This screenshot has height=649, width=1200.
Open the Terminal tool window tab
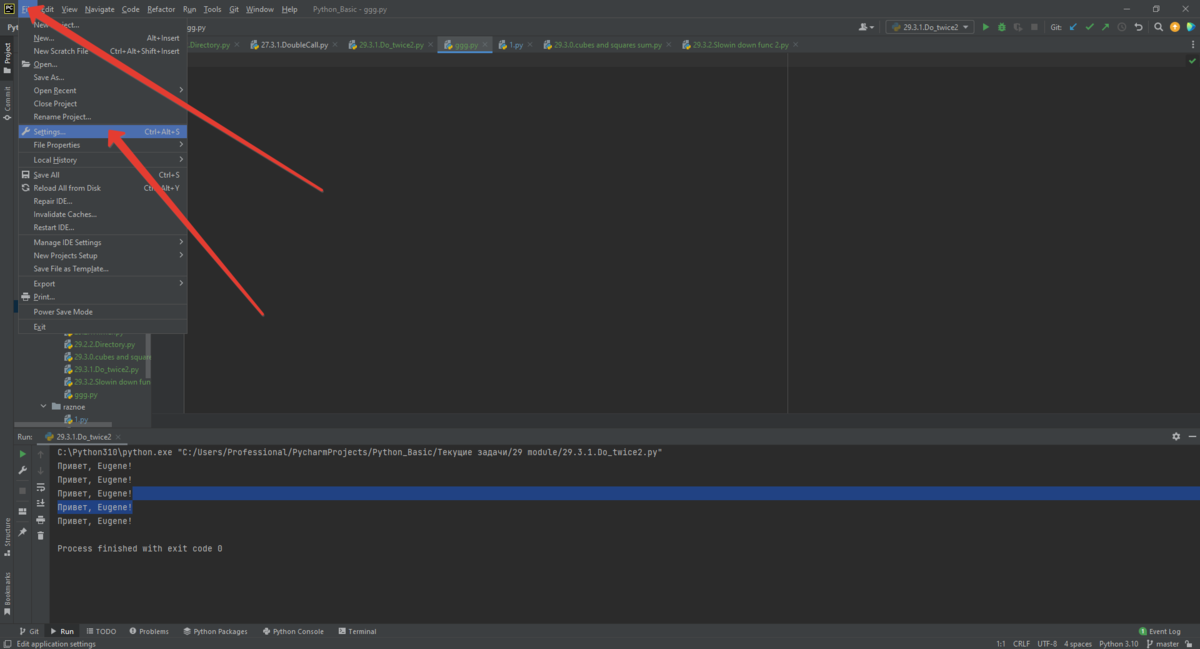(x=358, y=632)
